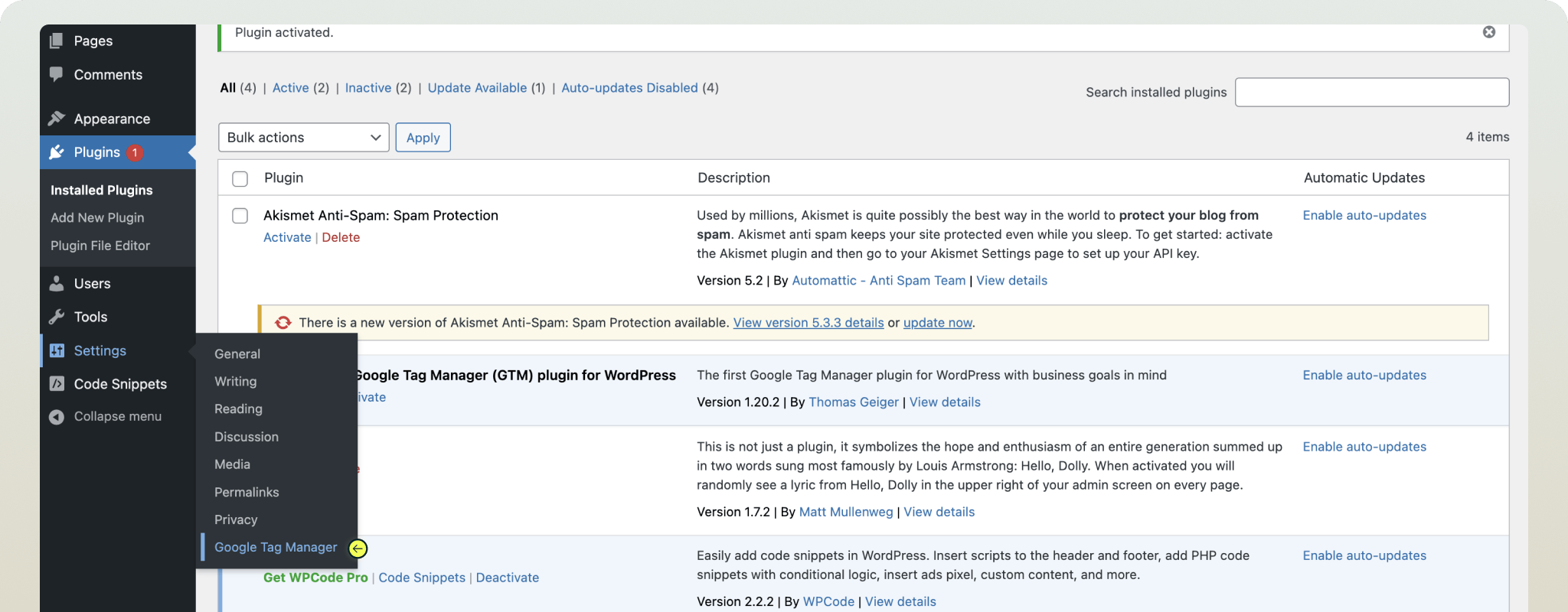Viewport: 1568px width, 612px height.
Task: Show All plugins filter
Action: pyautogui.click(x=228, y=88)
